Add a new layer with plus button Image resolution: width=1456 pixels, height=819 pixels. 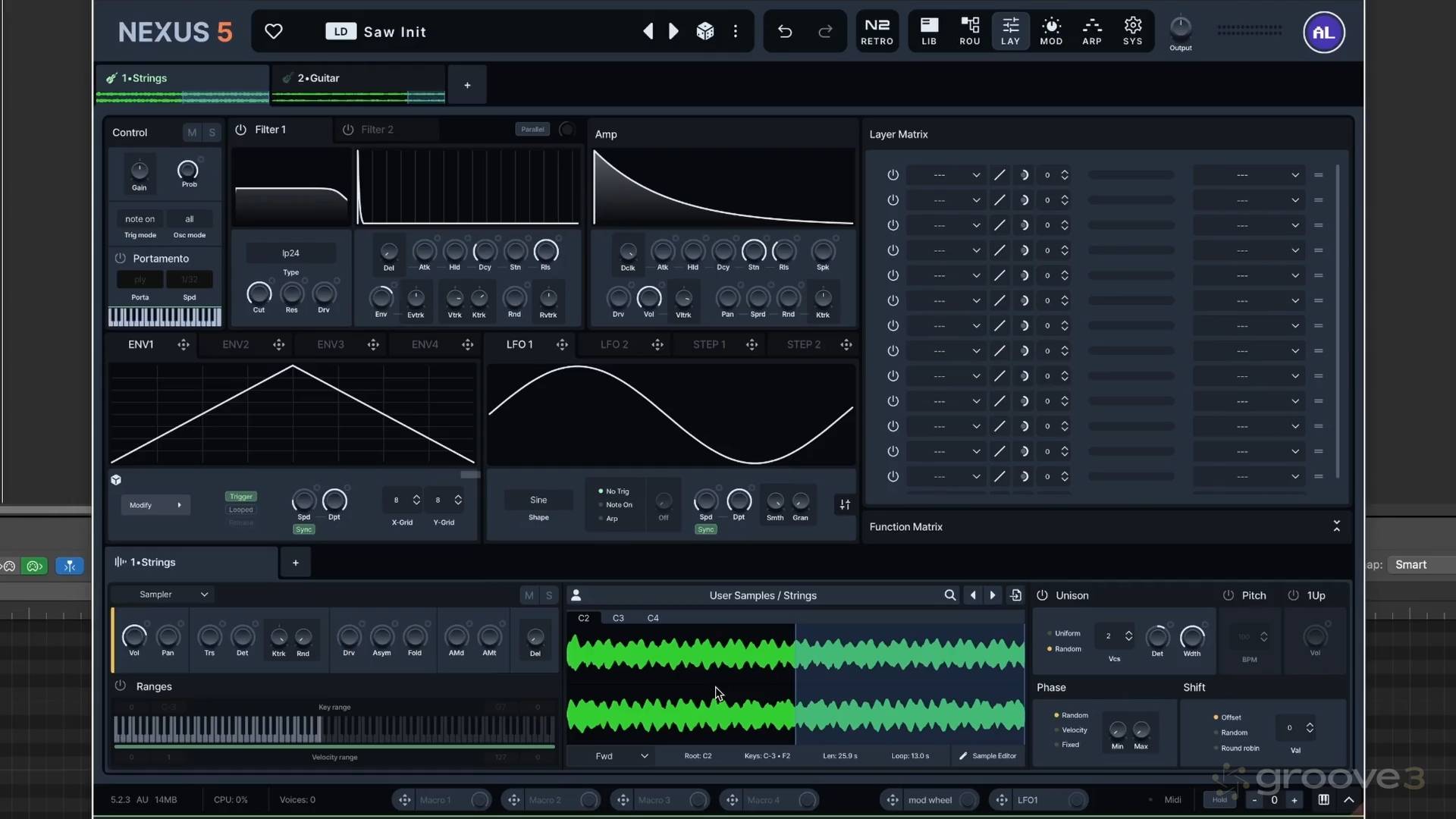point(467,85)
